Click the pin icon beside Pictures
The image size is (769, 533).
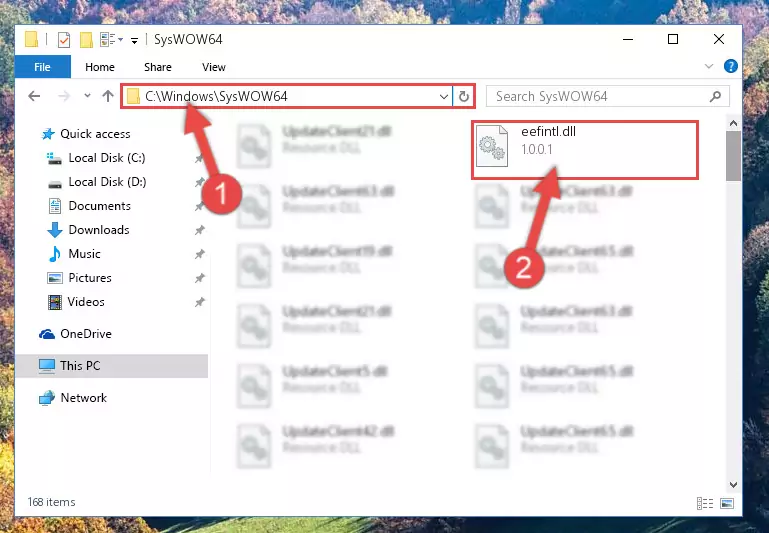pyautogui.click(x=199, y=279)
